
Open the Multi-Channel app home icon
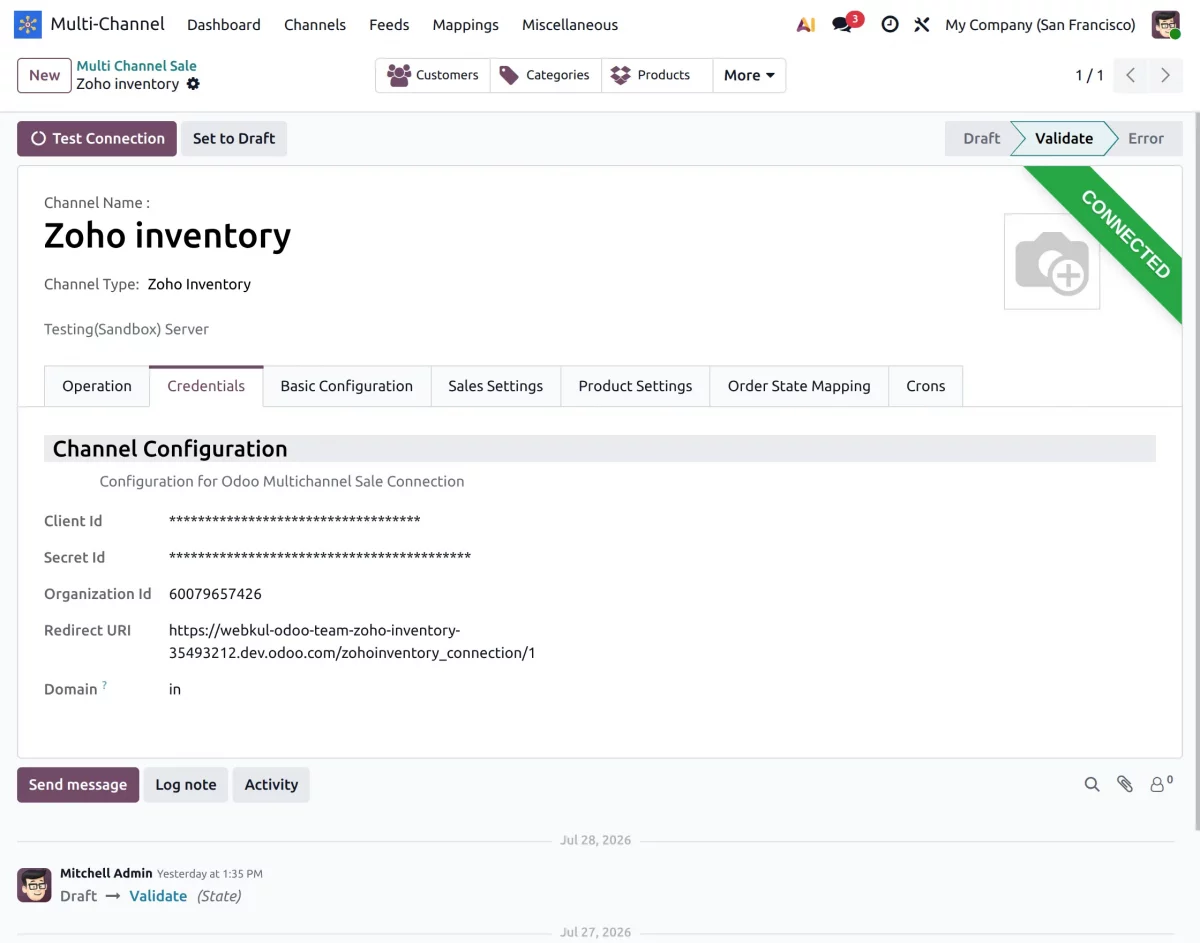pyautogui.click(x=28, y=25)
